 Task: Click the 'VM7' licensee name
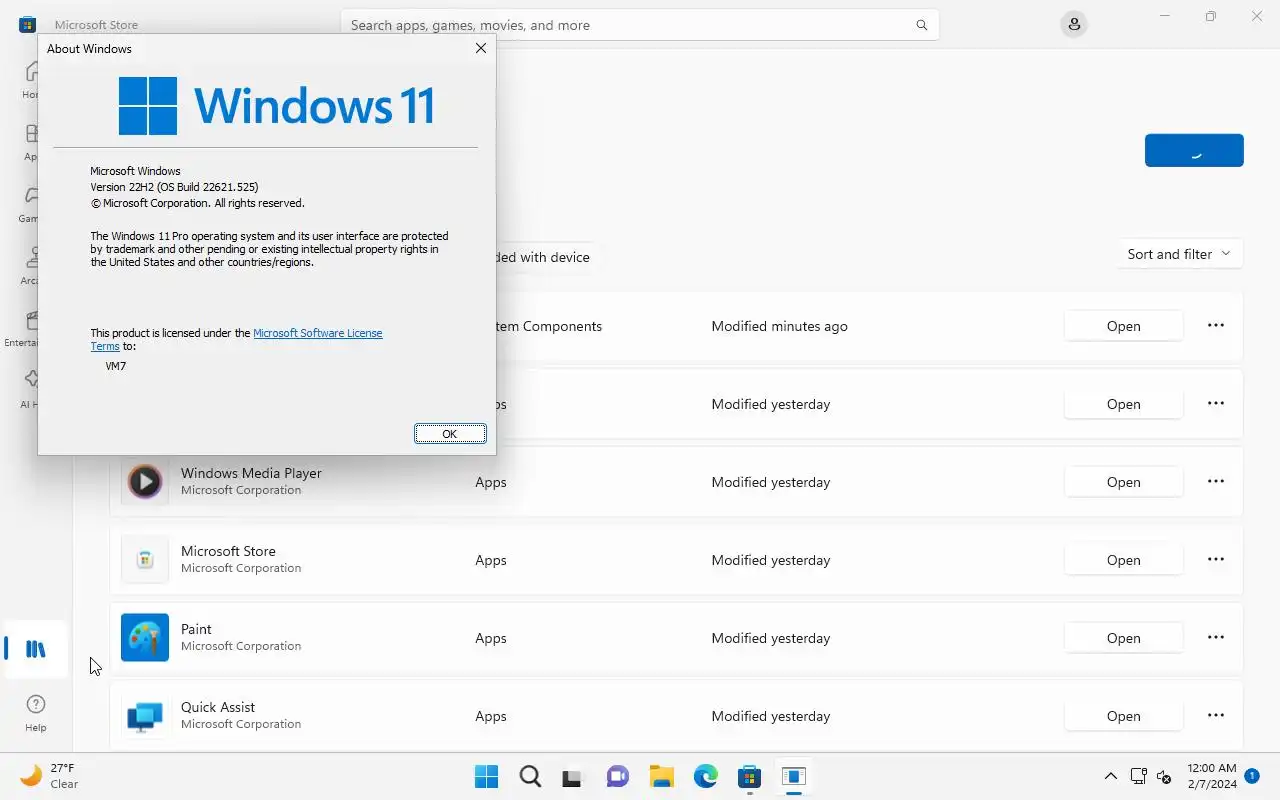[116, 366]
